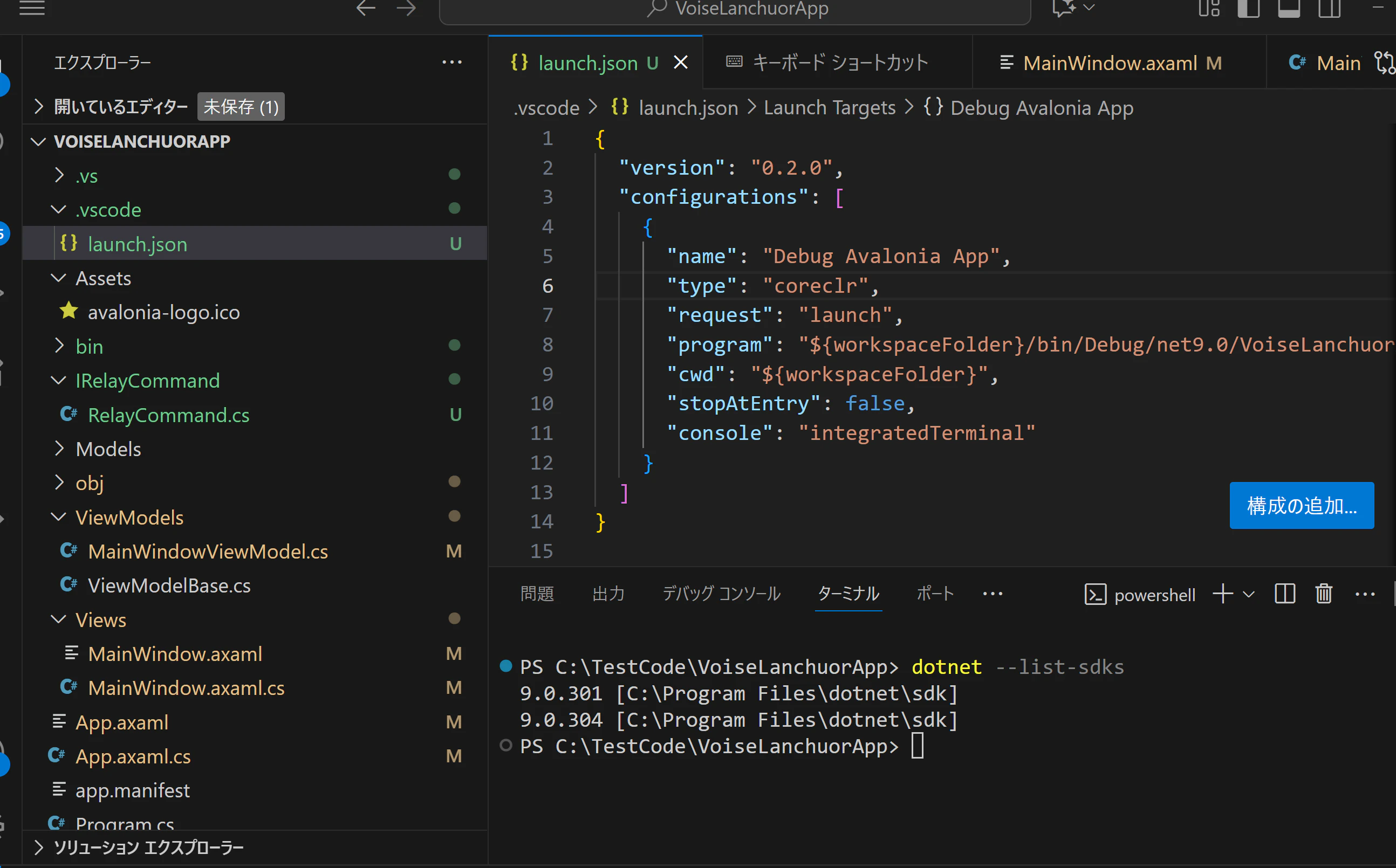Customize layout icon in title bar
The height and width of the screenshot is (868, 1396).
pyautogui.click(x=1209, y=8)
